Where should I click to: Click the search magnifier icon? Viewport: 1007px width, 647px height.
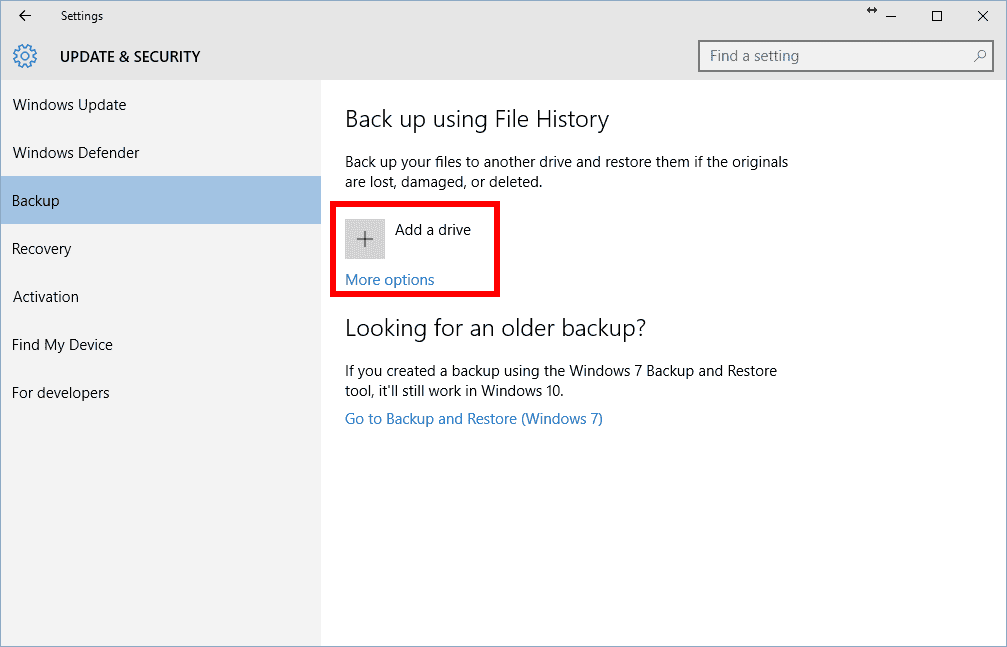979,57
